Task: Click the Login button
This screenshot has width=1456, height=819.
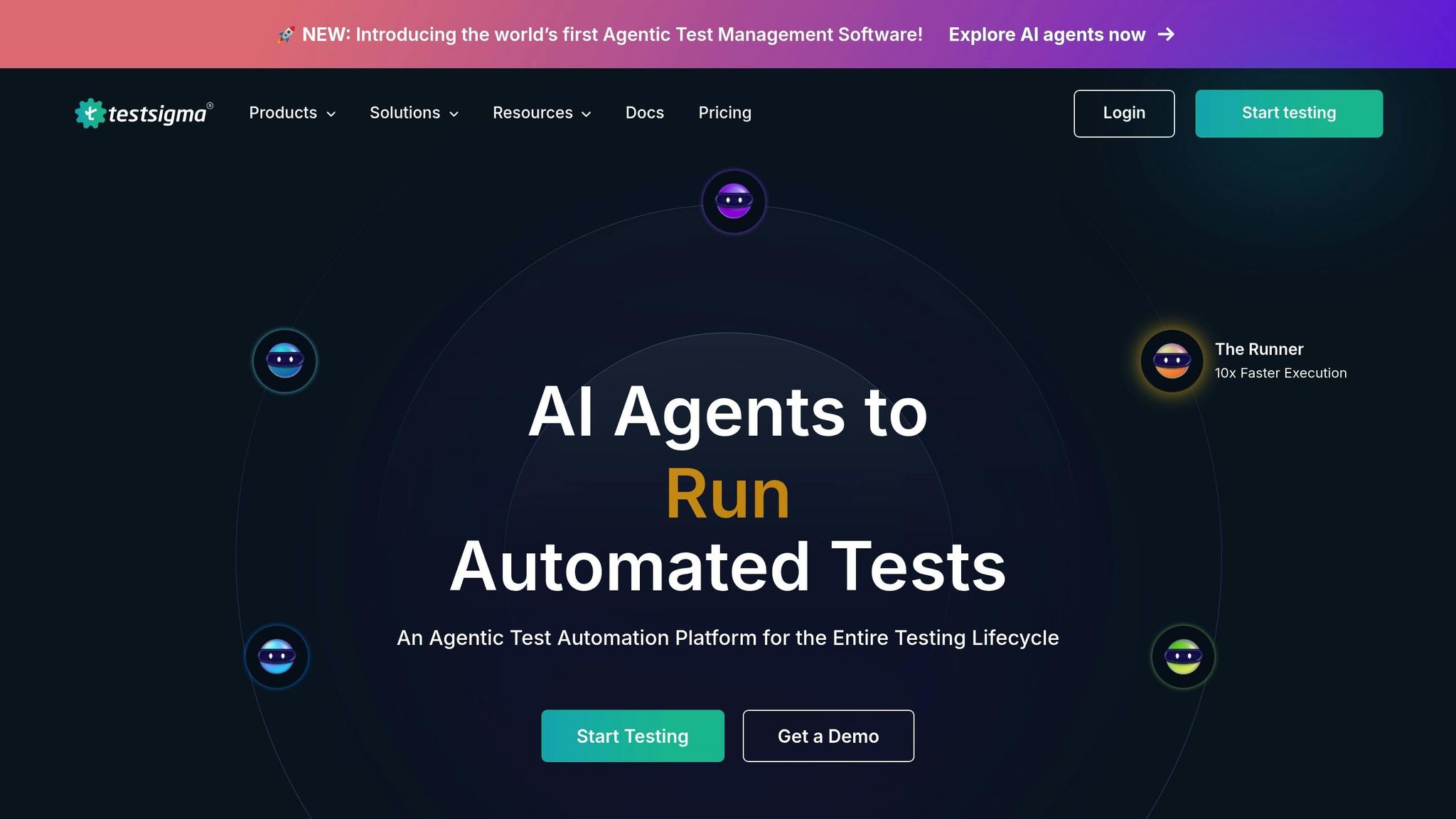Action: point(1123,113)
